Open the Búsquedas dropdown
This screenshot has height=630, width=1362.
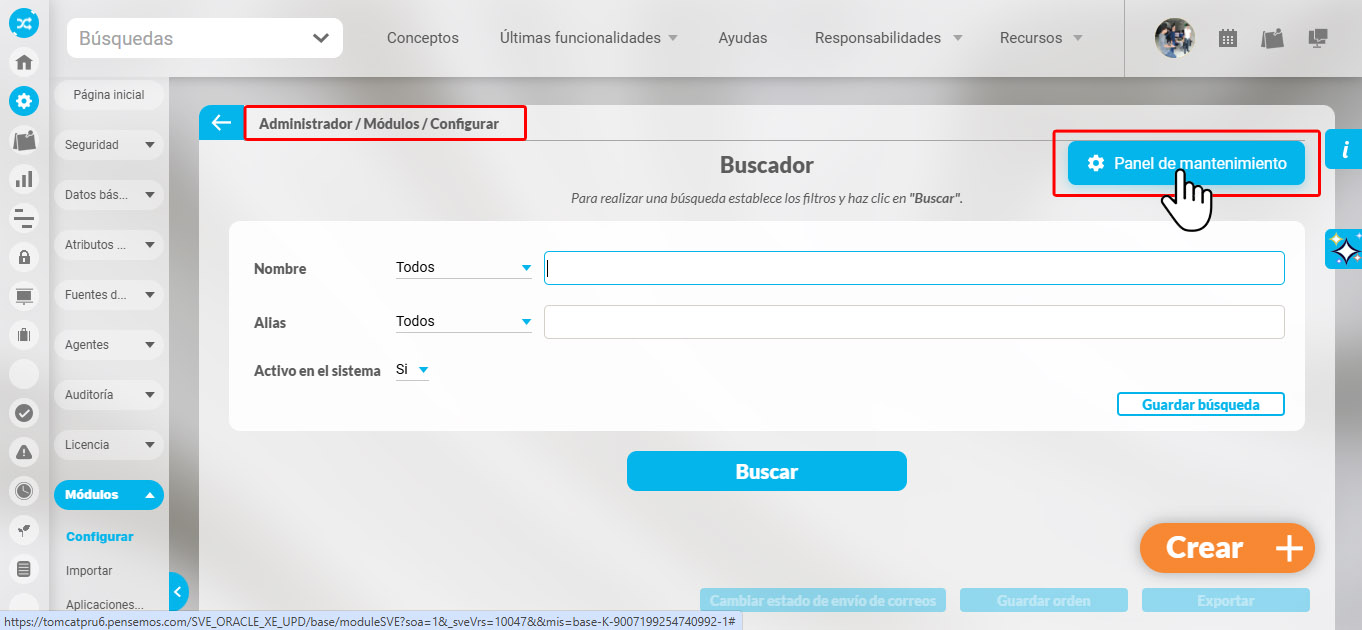click(205, 38)
